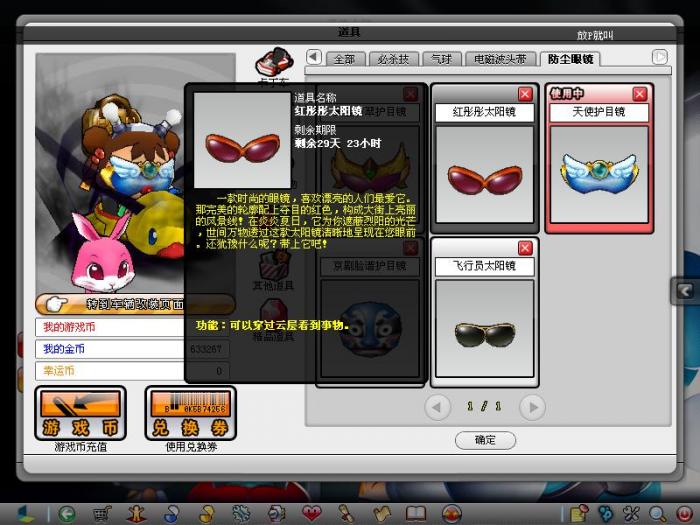Viewport: 700px width, 525px height.
Task: Go to next page arrow in pagination
Action: (533, 407)
